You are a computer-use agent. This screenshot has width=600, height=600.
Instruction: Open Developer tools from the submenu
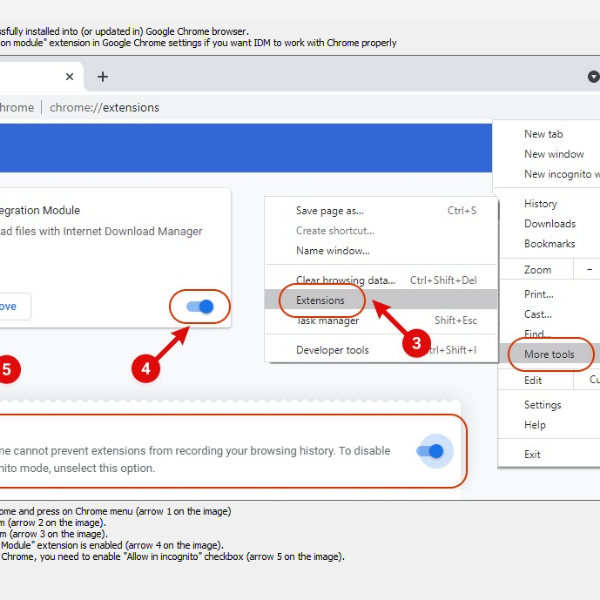click(x=332, y=350)
